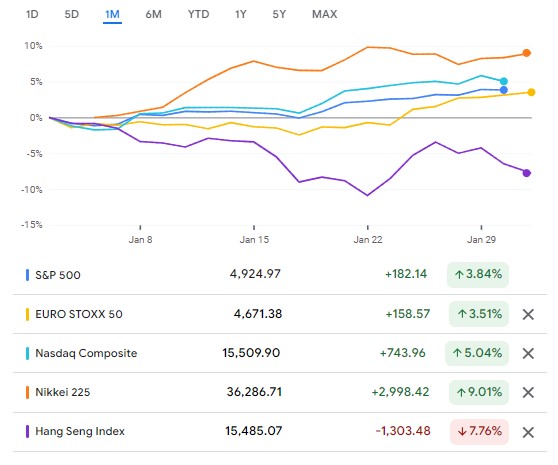Screen dimensions: 558x465
Task: Click the -15% y-axis label
Action: [31, 225]
